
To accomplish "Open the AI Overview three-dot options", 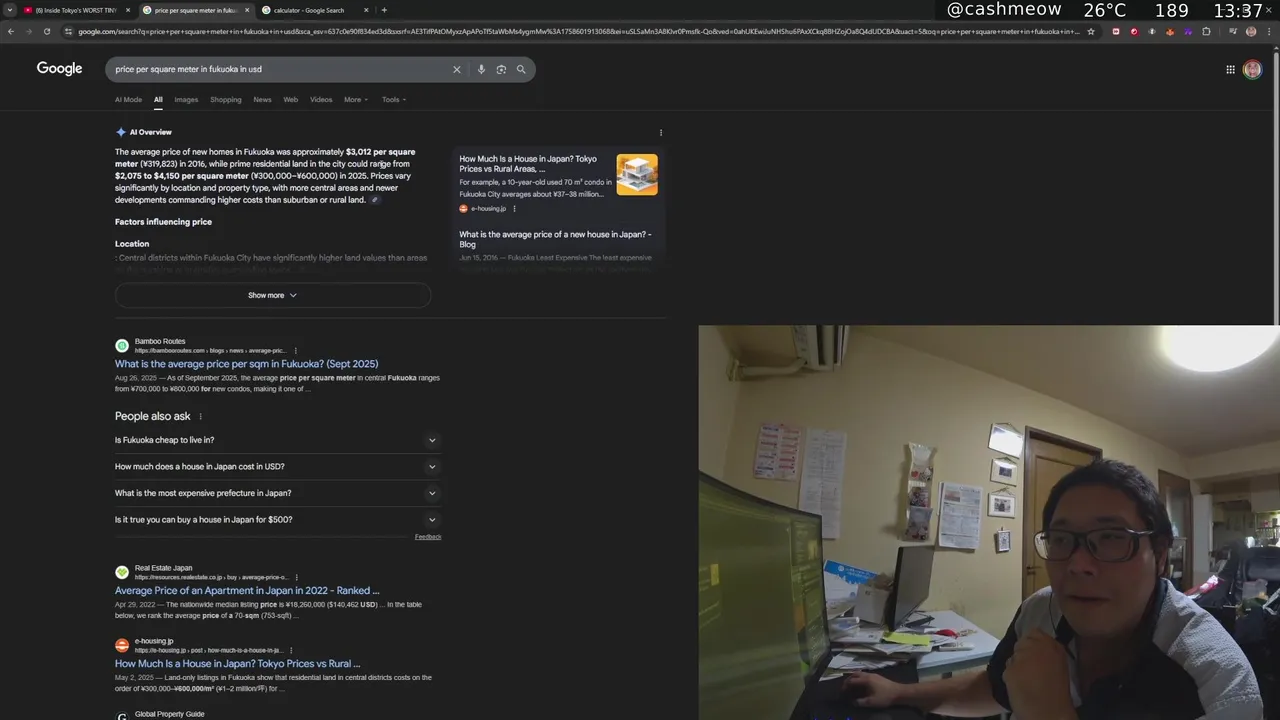I will point(660,132).
